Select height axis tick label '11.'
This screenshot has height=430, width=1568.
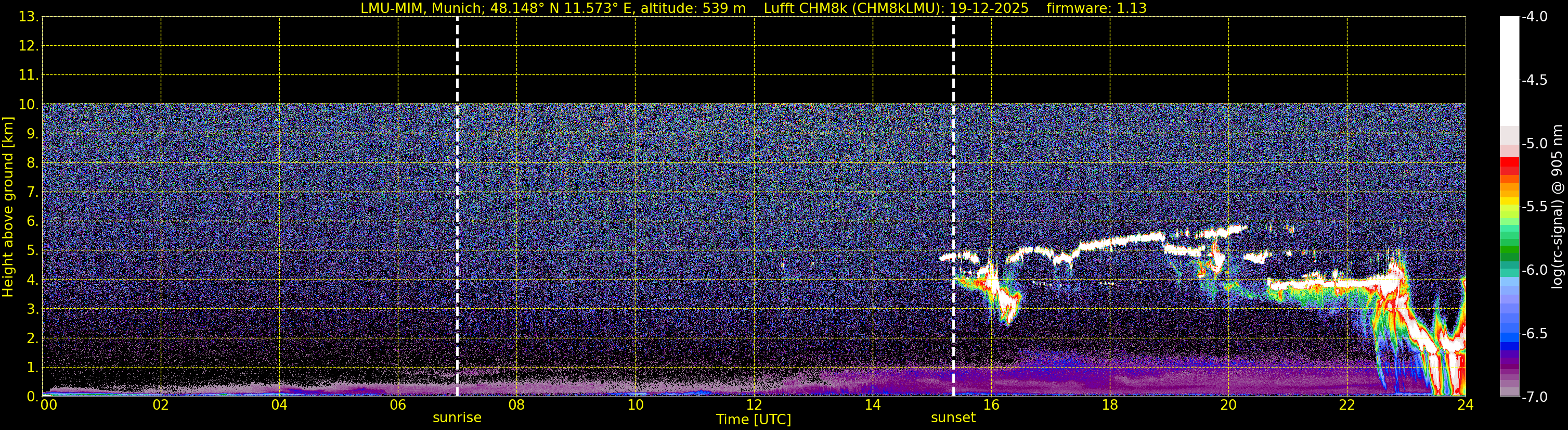coord(29,75)
